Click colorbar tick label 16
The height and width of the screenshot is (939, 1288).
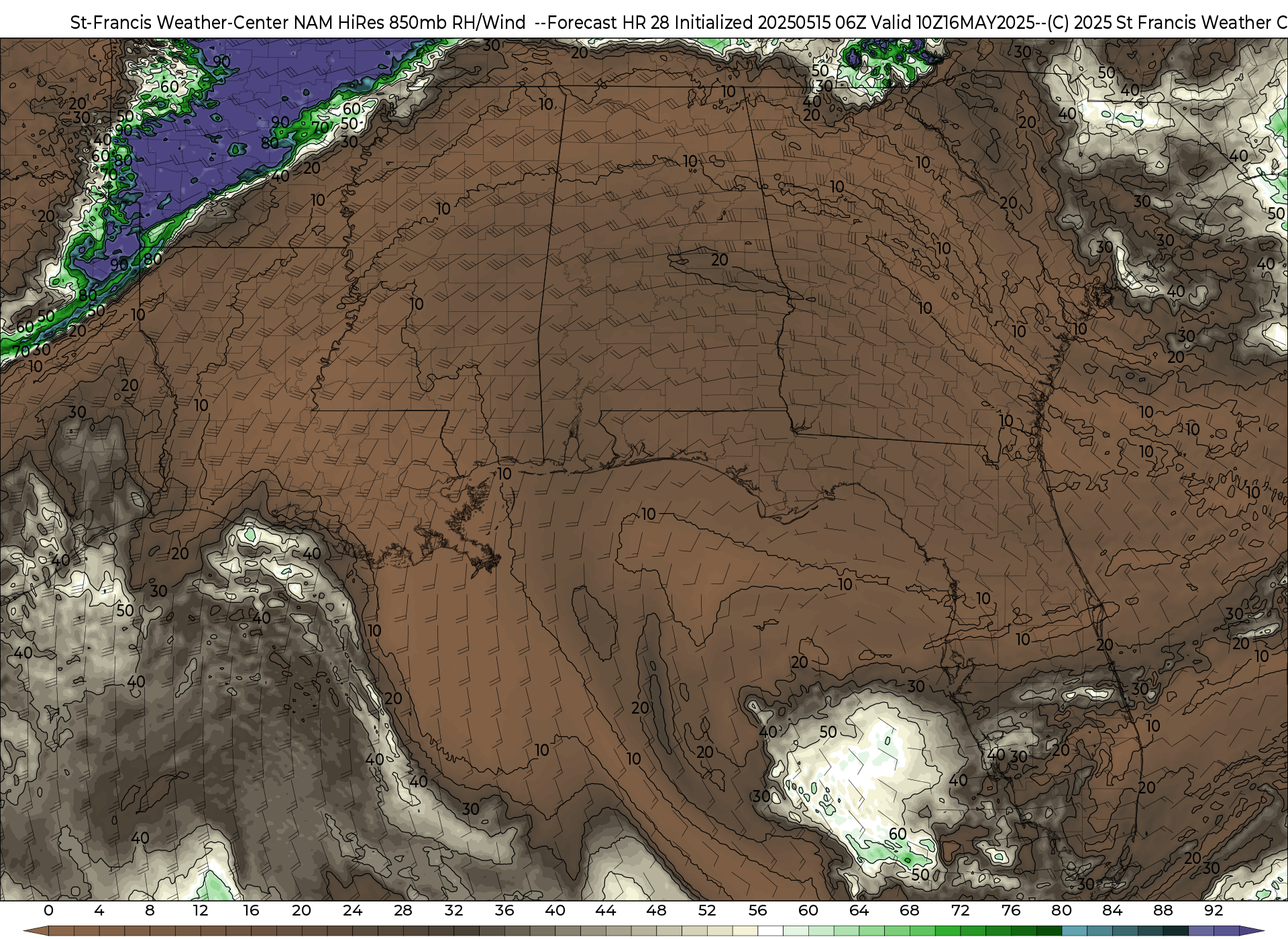coord(251,910)
